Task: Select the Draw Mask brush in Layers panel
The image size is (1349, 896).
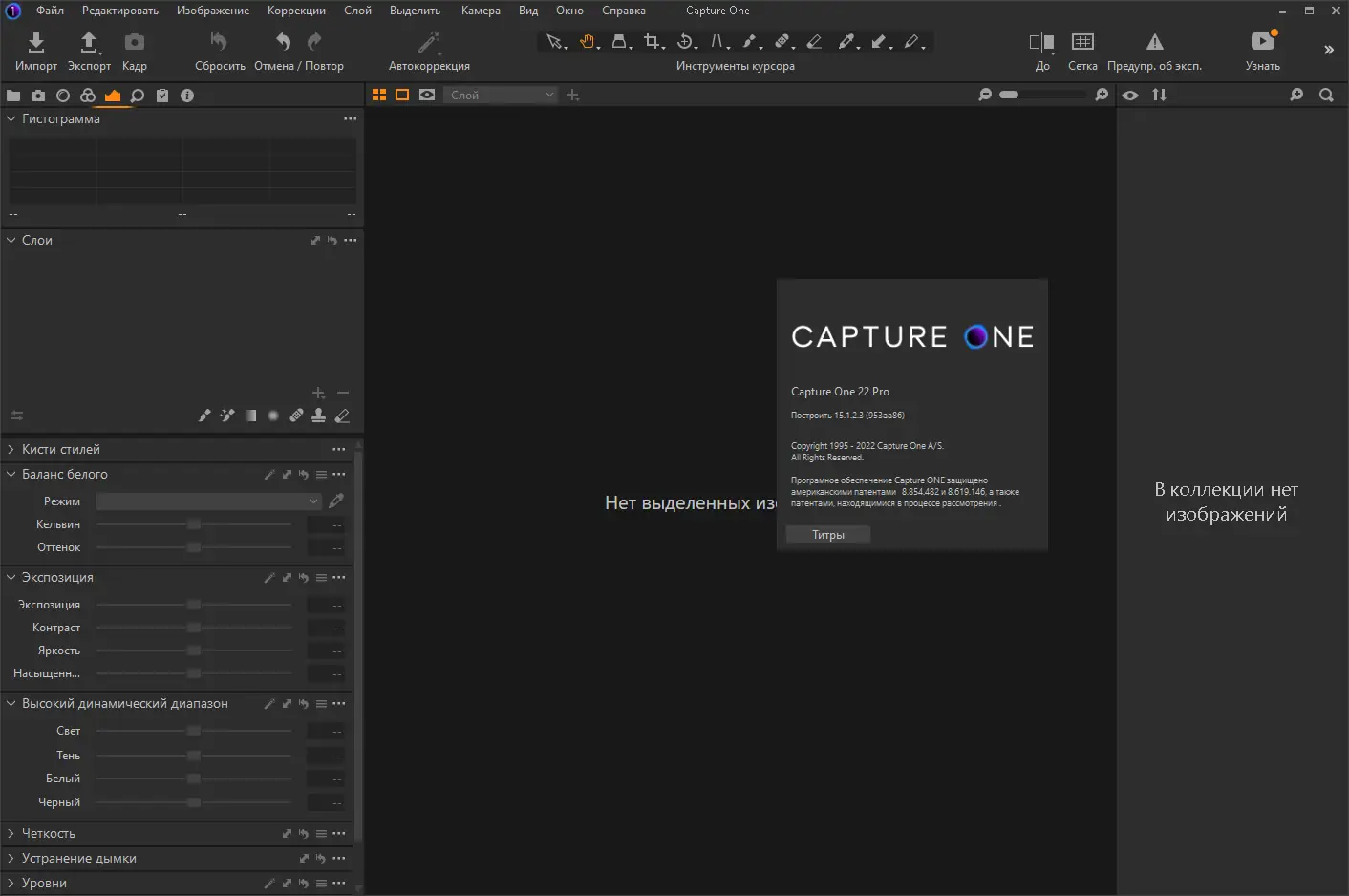Action: 203,415
